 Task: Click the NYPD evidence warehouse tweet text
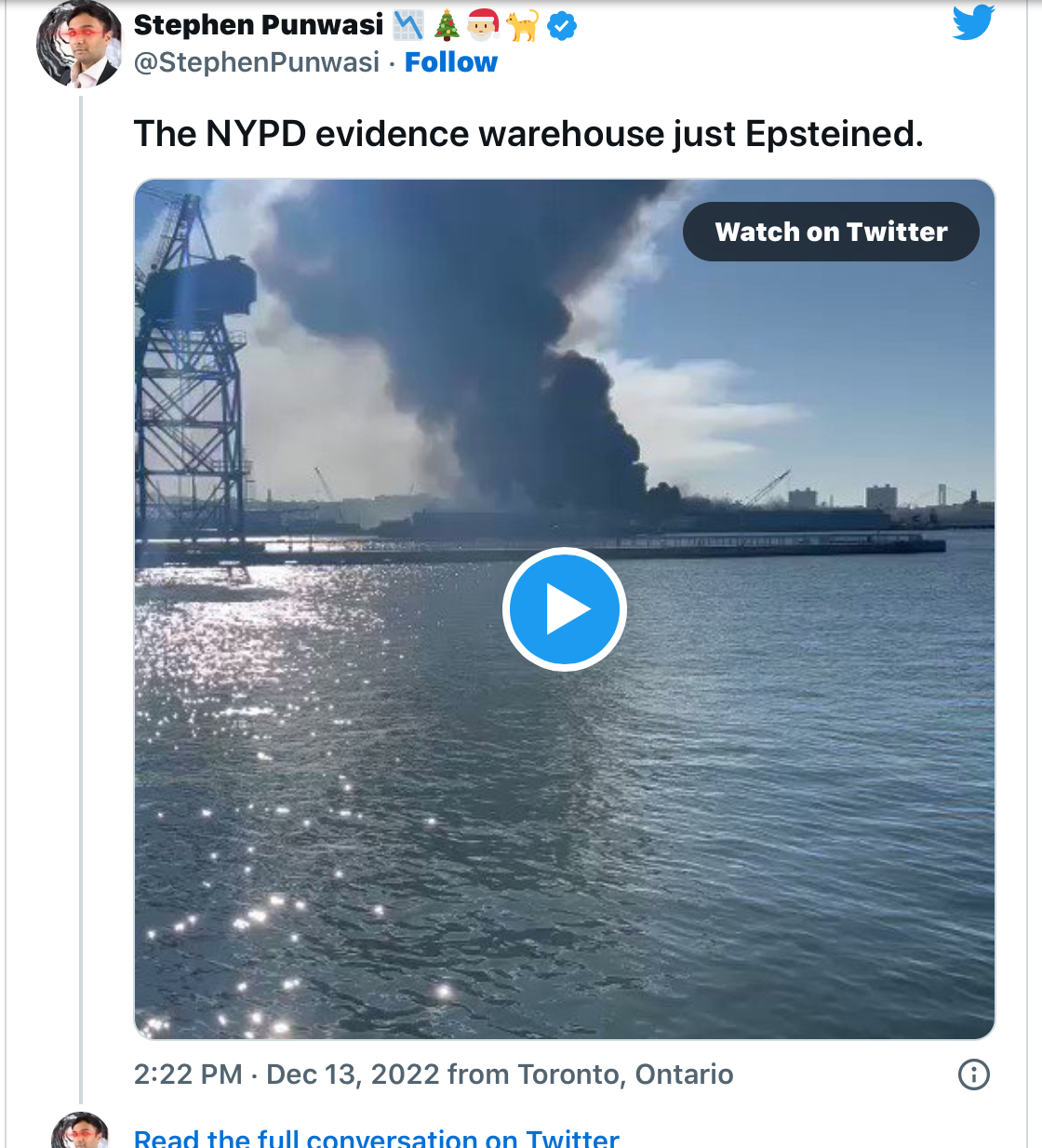[528, 134]
